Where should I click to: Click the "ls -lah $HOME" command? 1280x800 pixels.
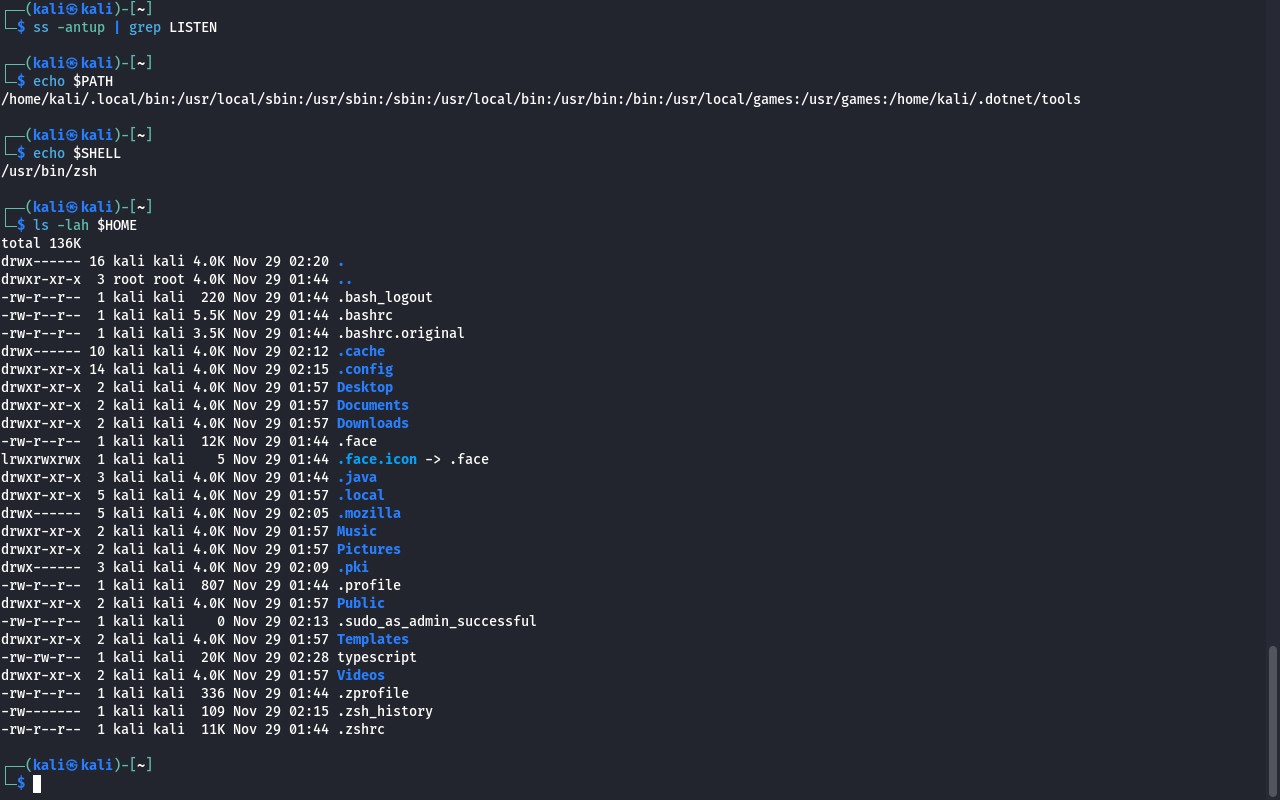[x=85, y=225]
